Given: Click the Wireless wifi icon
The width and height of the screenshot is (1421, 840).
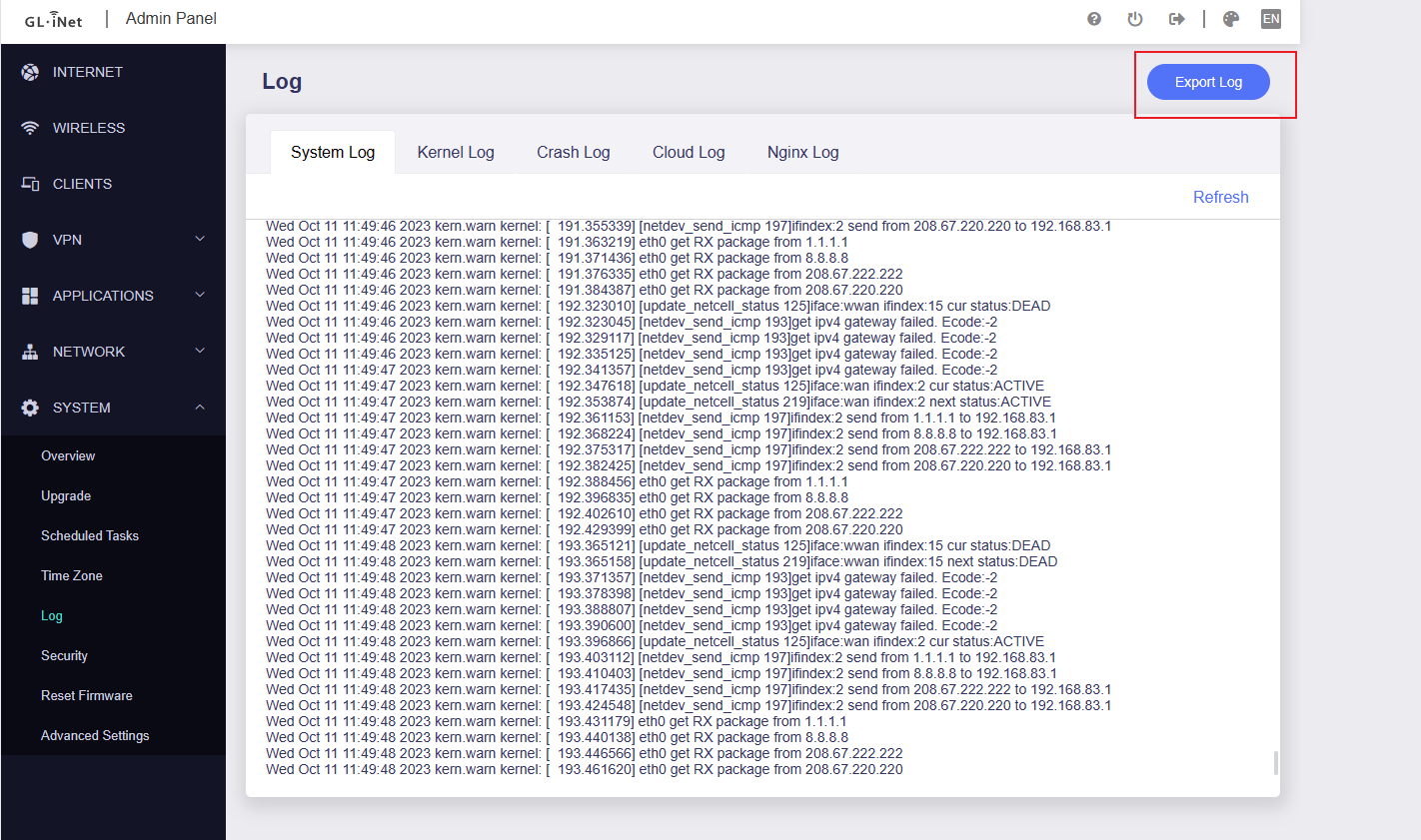Looking at the screenshot, I should click(x=30, y=128).
